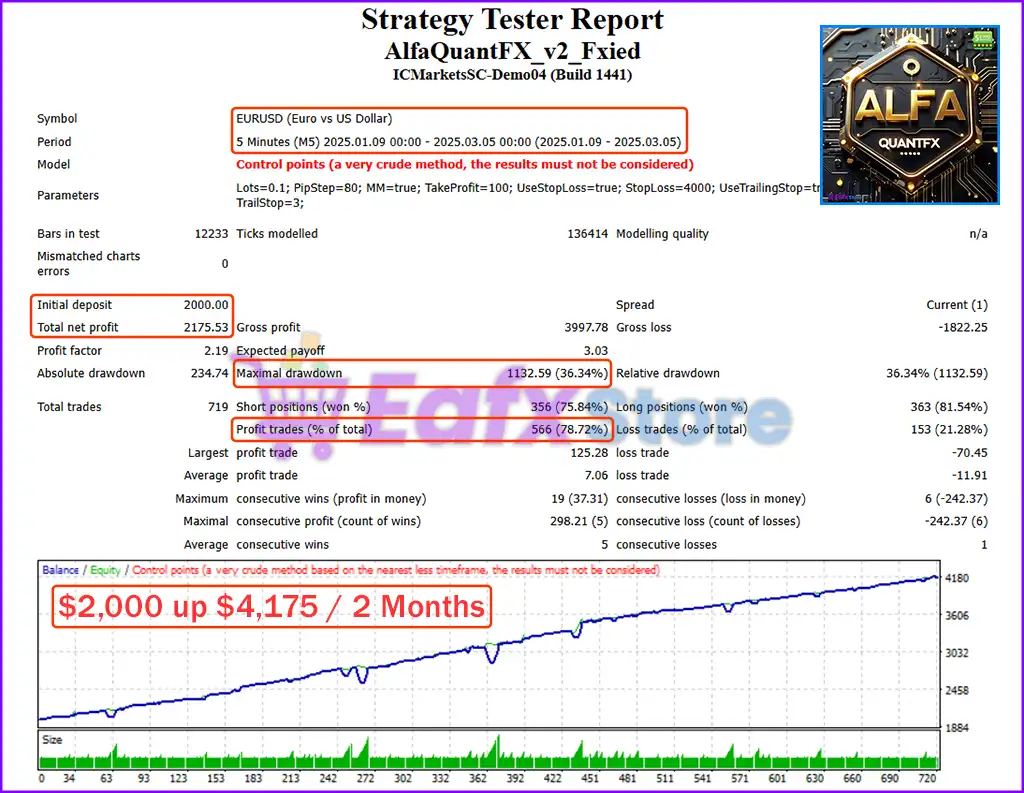The image size is (1024, 793).
Task: Click Loss trades value '153 (21.28%)'
Action: pos(950,430)
